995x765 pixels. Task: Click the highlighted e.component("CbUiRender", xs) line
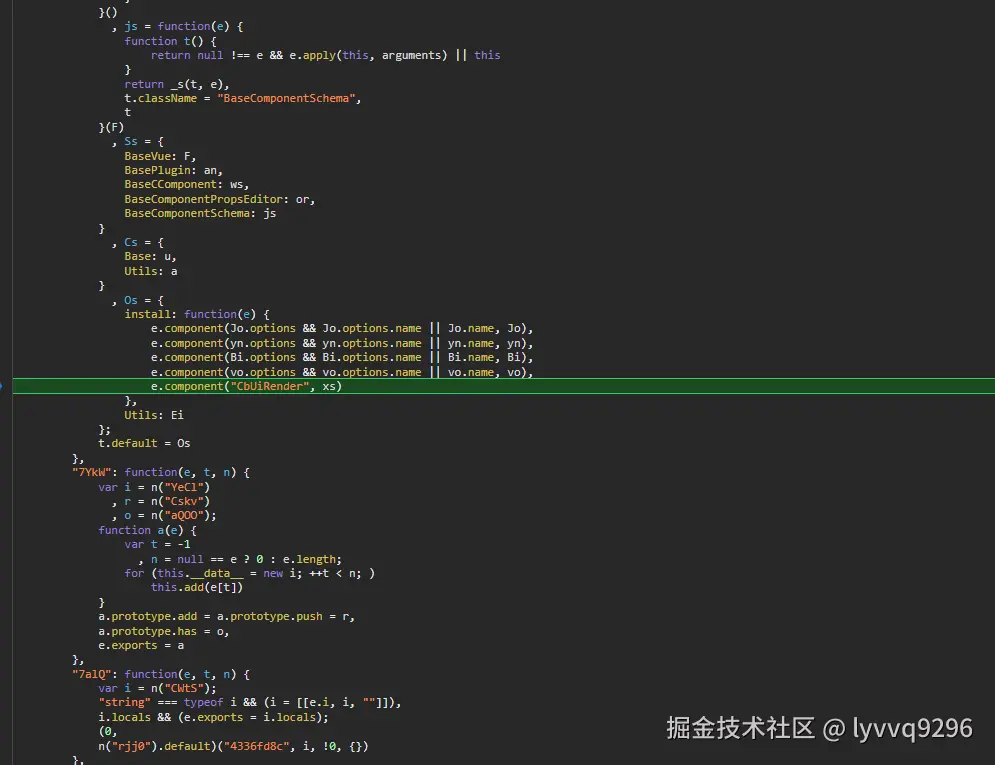(504, 386)
